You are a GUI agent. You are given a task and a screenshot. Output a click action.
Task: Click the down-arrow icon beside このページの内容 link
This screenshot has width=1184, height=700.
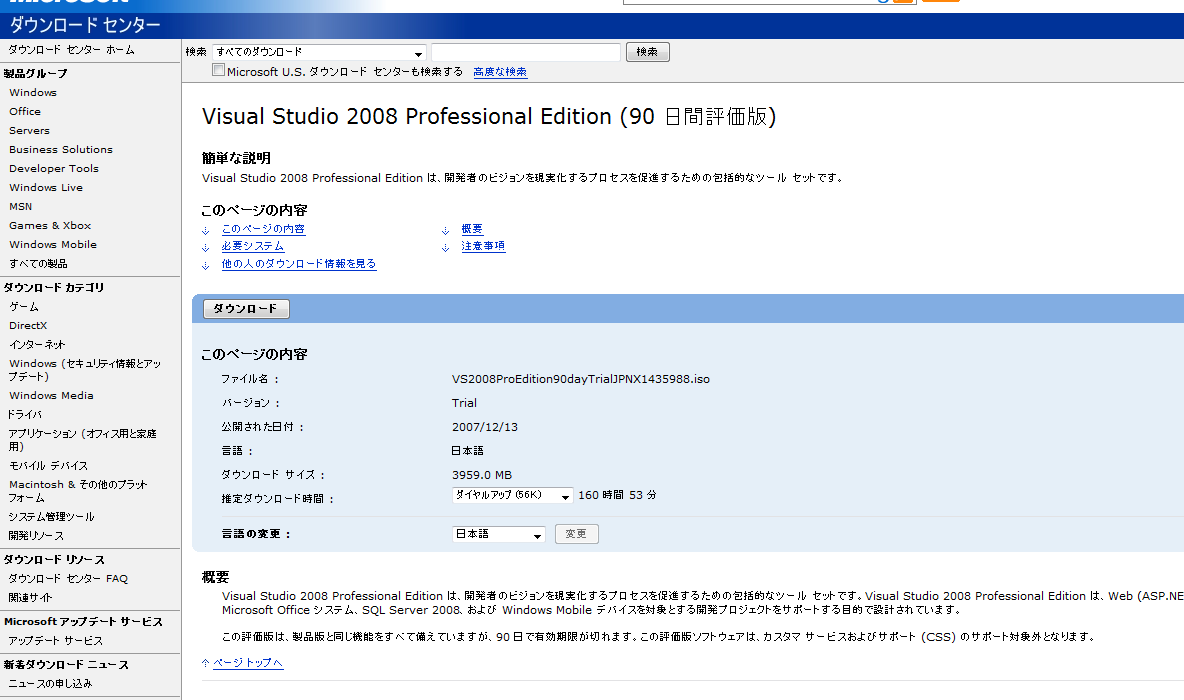205,230
